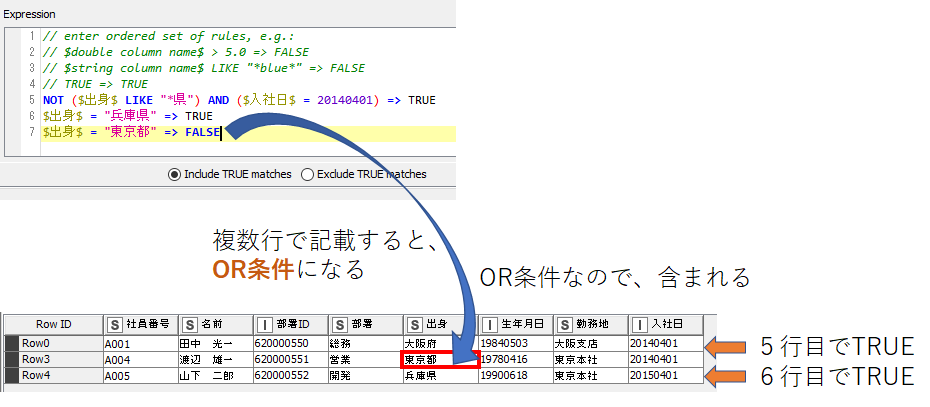Click the name cell 渡辺 雄一
This screenshot has width=930, height=407.
pyautogui.click(x=215, y=359)
